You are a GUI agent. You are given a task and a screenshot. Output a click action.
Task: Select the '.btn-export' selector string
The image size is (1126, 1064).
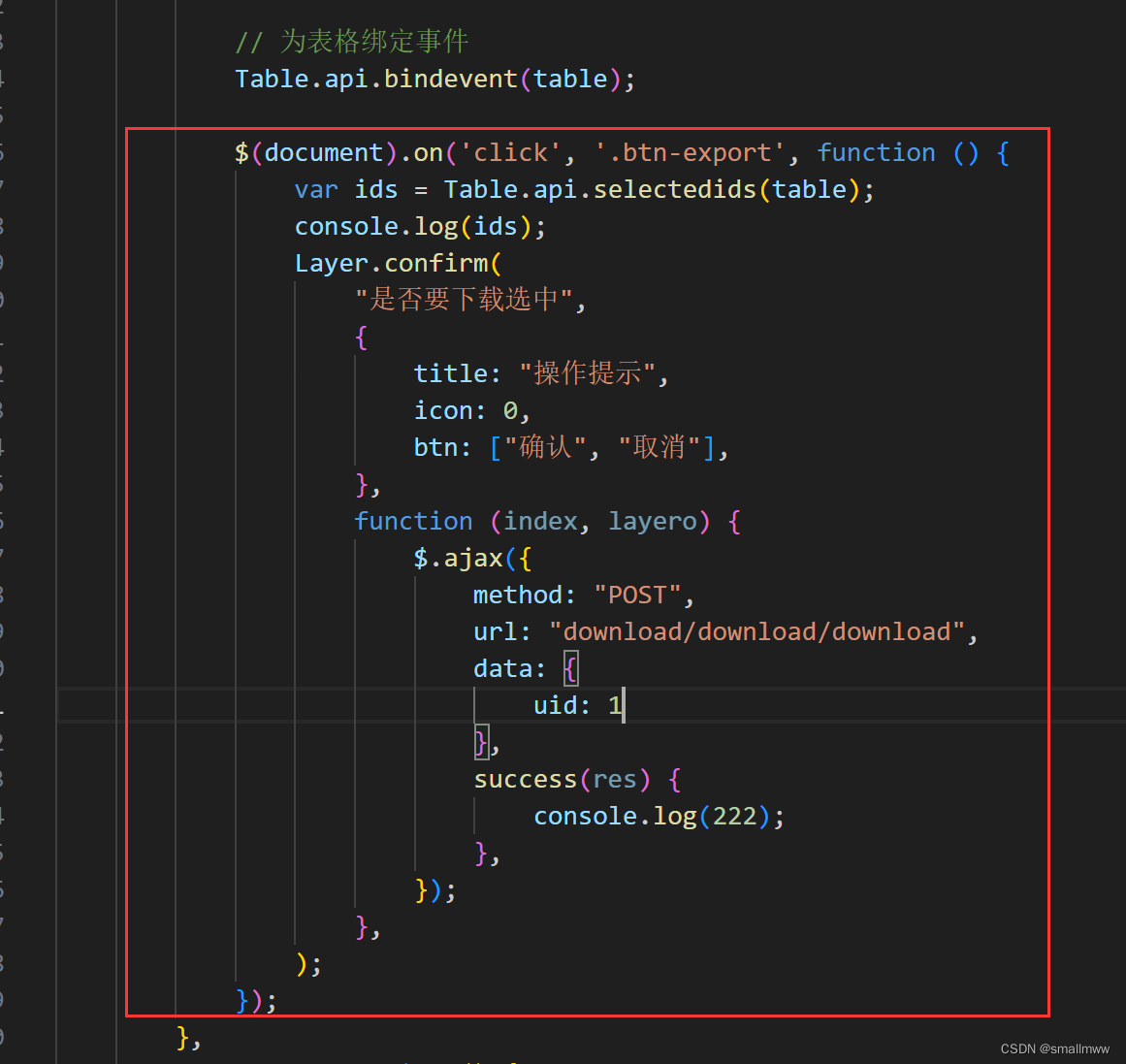690,152
